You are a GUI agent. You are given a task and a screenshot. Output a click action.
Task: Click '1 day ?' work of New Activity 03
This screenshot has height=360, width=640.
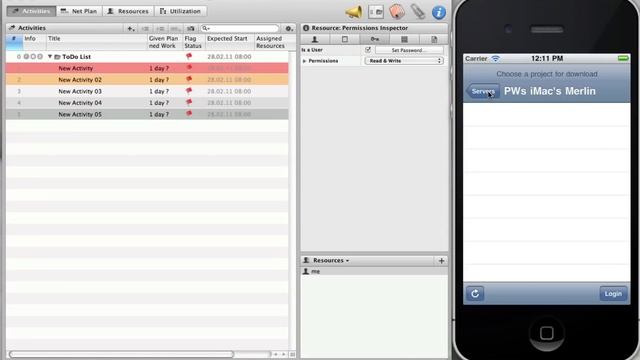pyautogui.click(x=159, y=91)
